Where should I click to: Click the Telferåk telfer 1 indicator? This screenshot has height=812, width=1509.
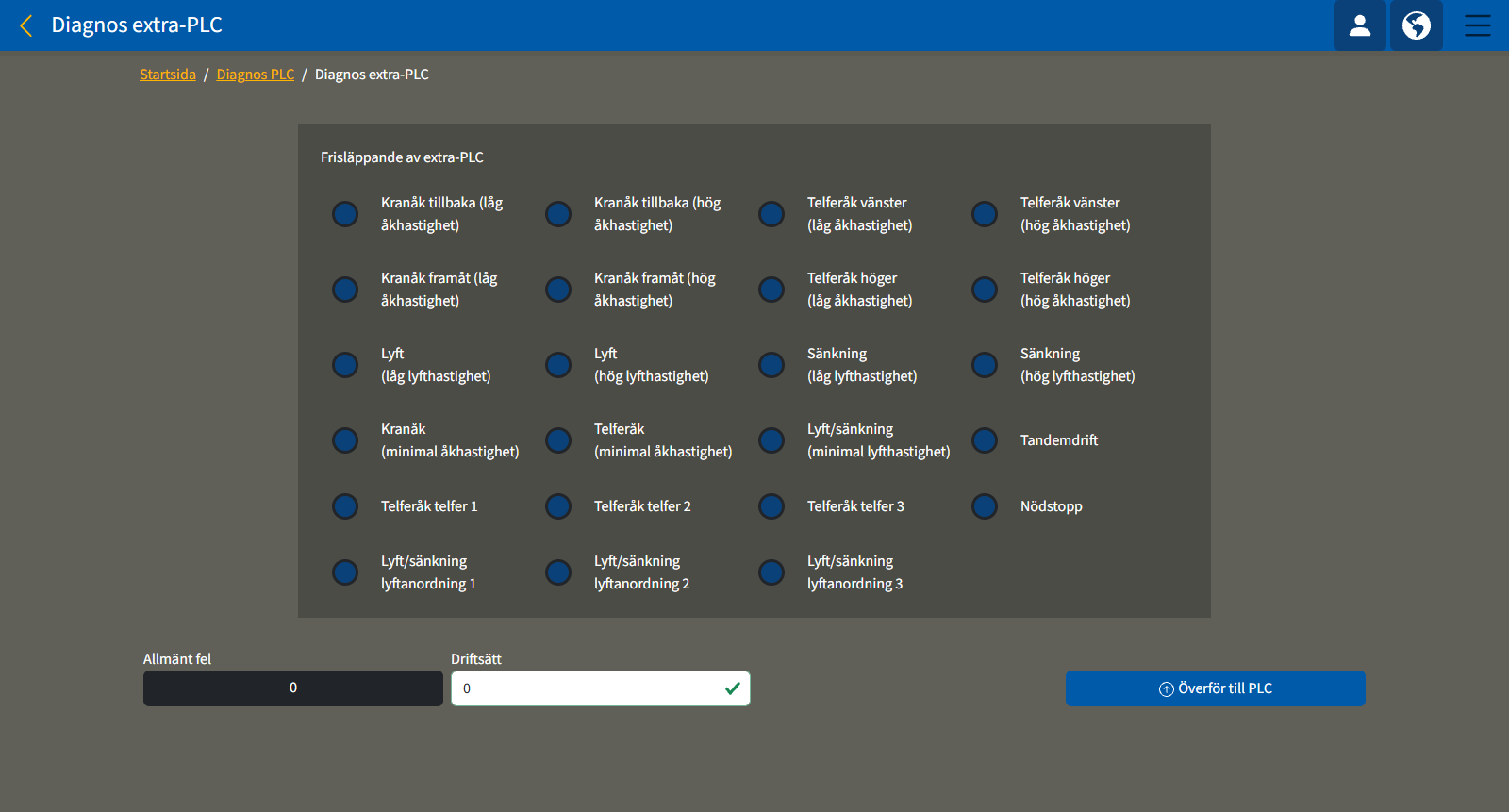click(x=345, y=506)
